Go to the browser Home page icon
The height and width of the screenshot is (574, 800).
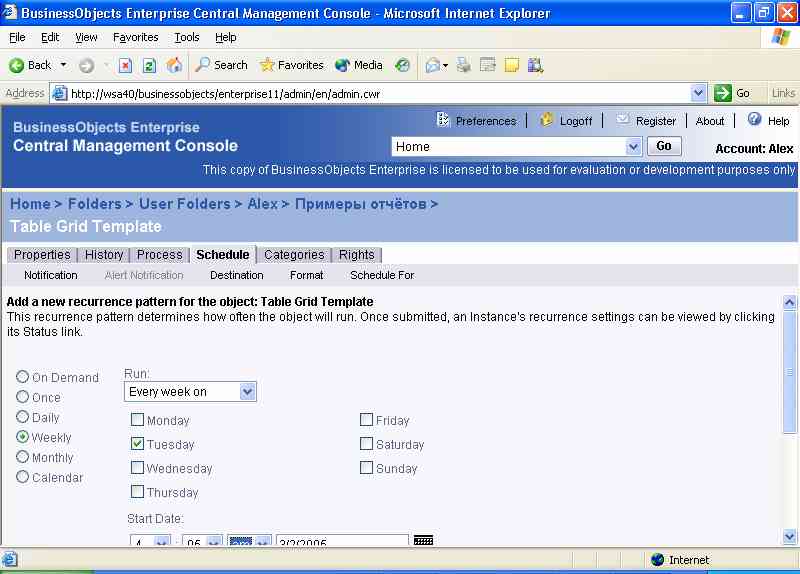(174, 65)
